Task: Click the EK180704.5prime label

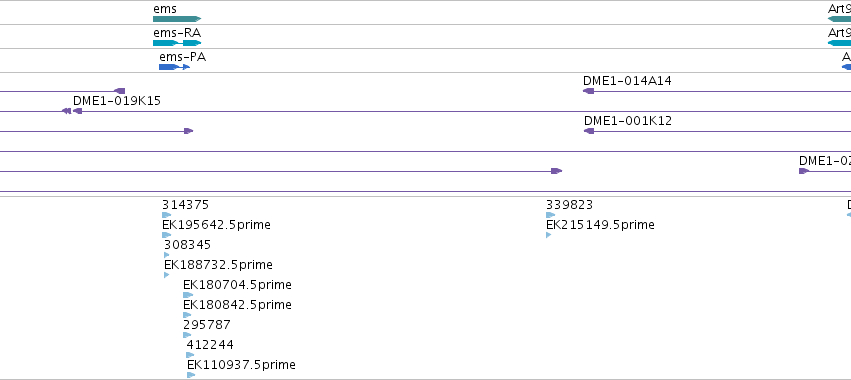Action: tap(237, 285)
